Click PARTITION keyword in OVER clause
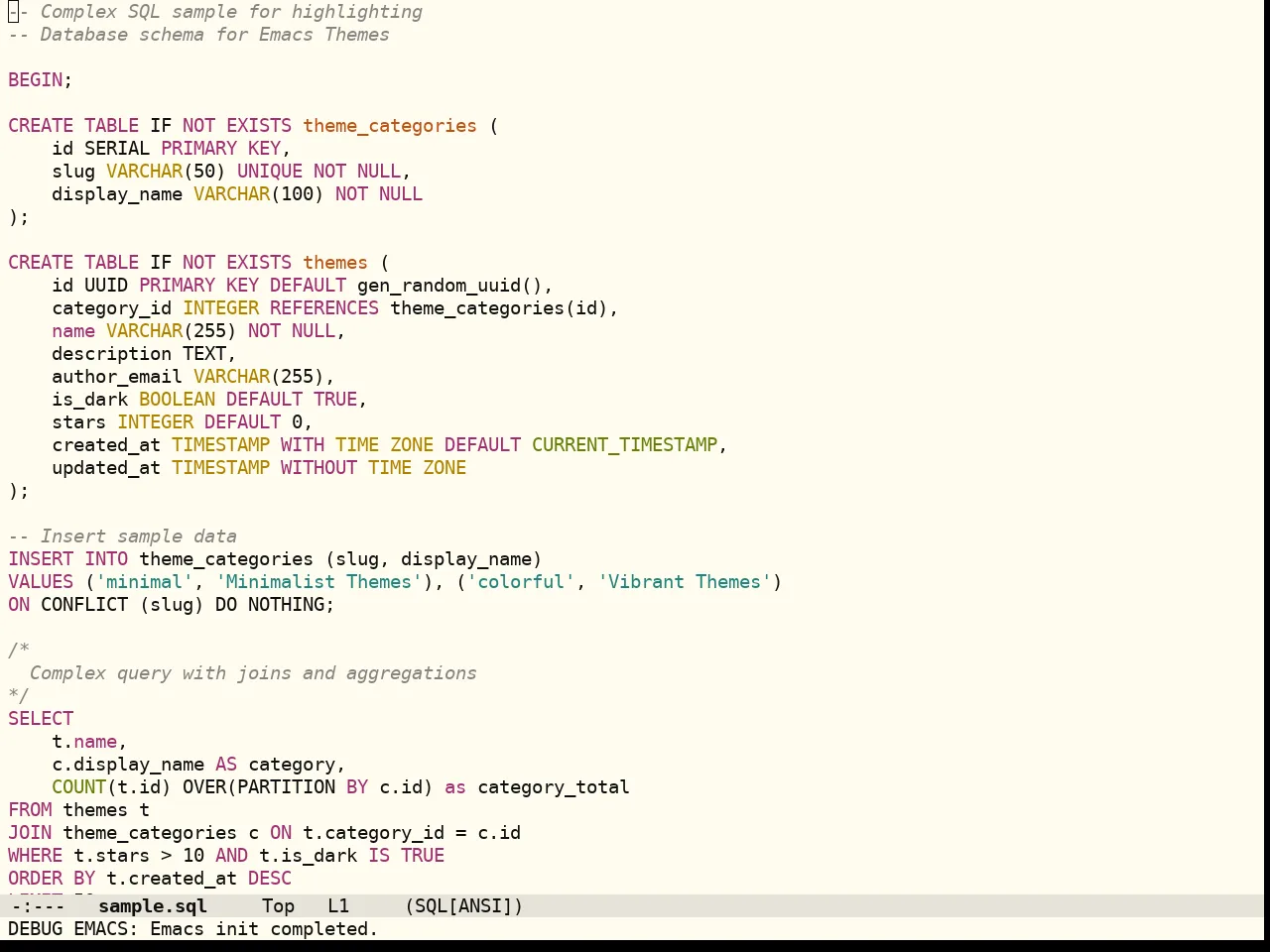The image size is (1270, 952). tap(287, 787)
